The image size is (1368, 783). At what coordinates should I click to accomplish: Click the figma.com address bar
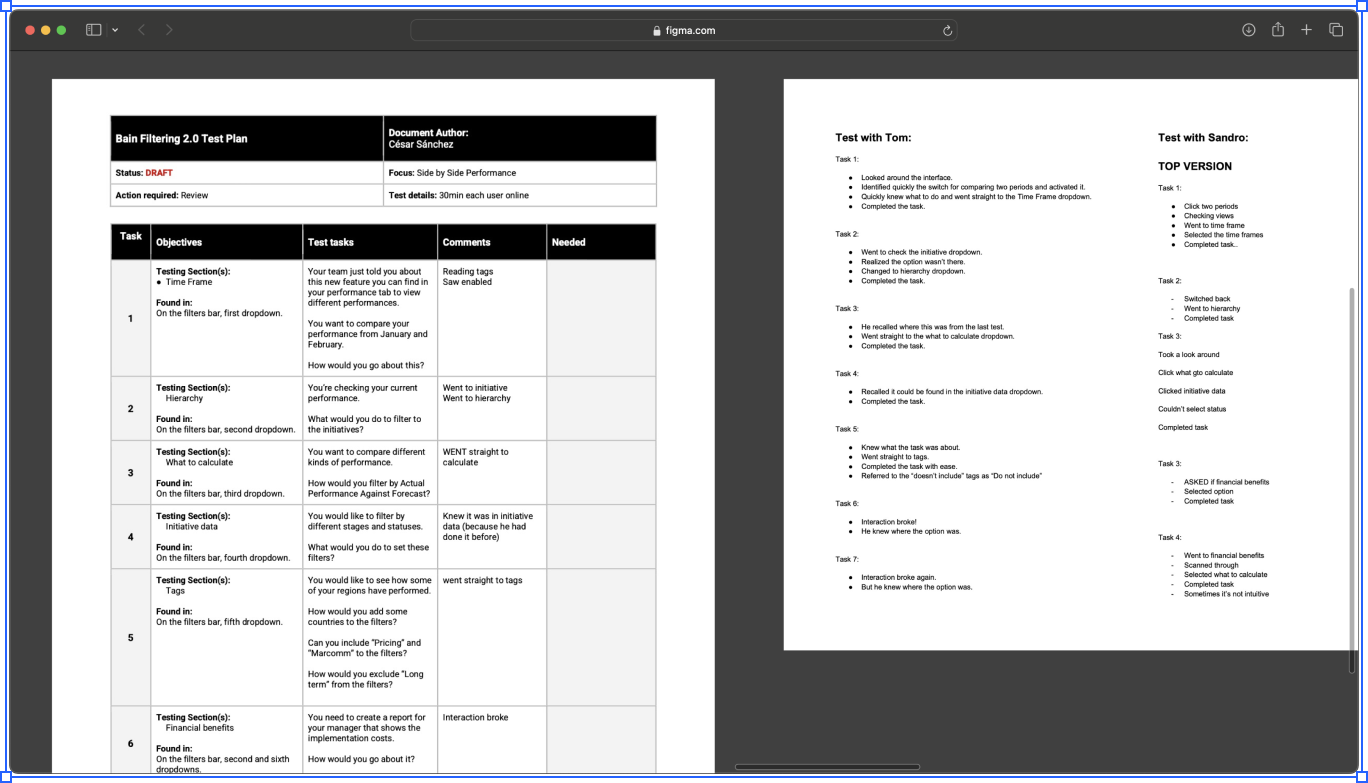point(684,30)
